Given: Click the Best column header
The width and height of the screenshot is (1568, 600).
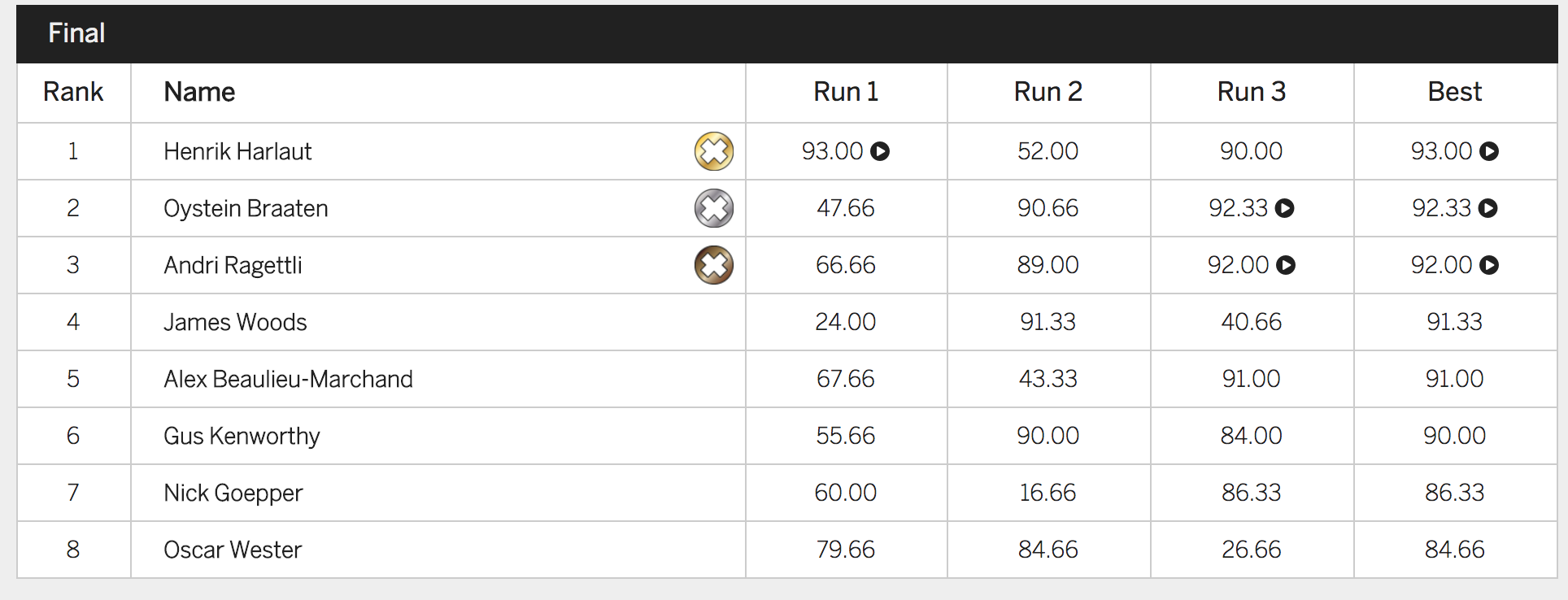Looking at the screenshot, I should tap(1455, 92).
